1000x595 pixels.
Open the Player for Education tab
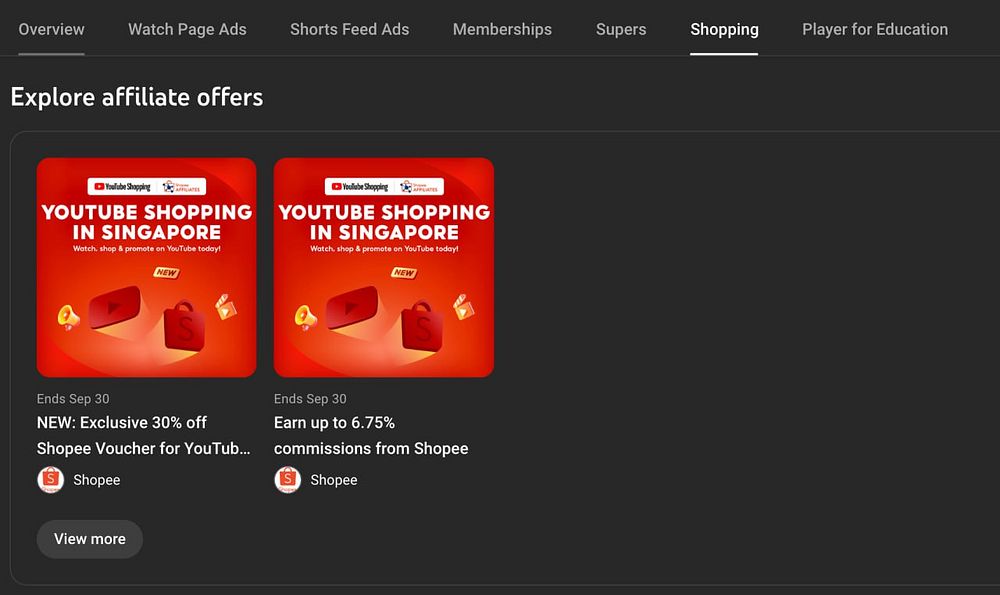point(874,29)
